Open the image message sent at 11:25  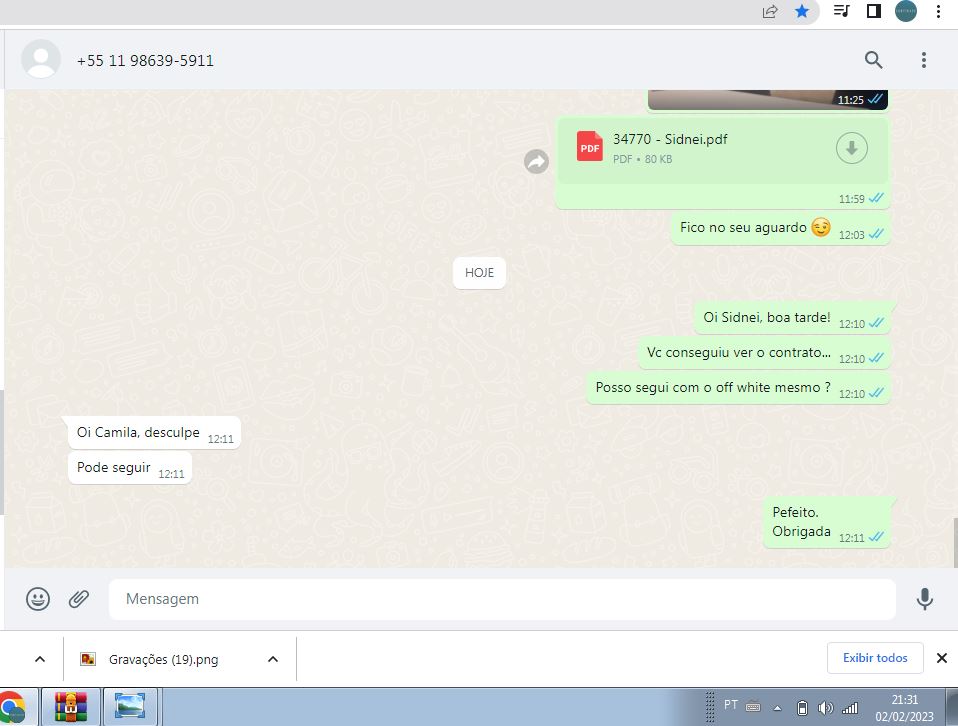click(767, 100)
